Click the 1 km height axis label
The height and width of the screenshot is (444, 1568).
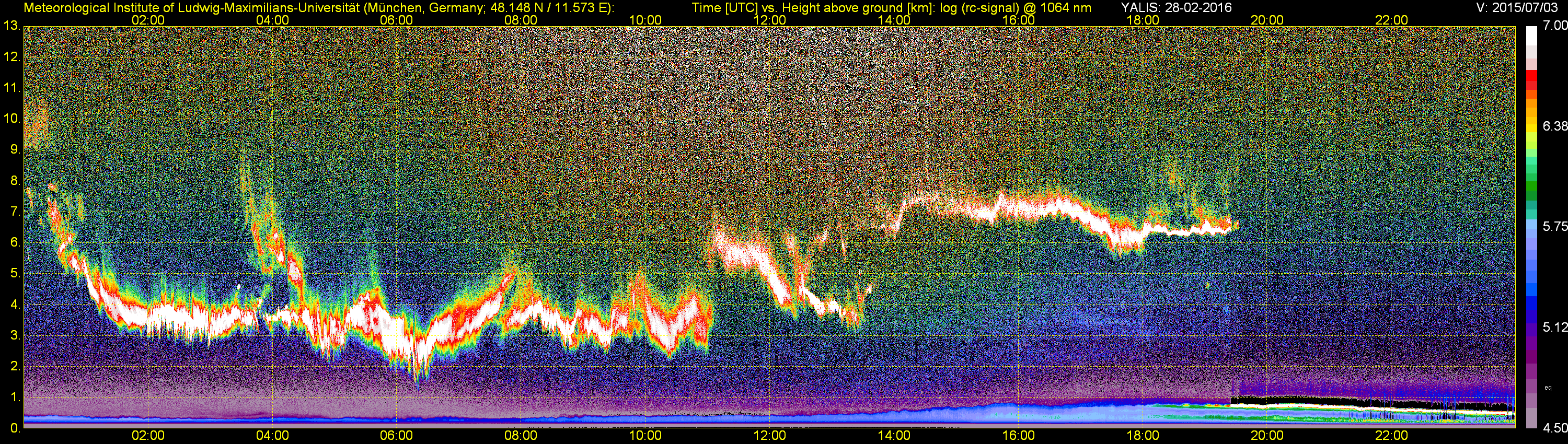[x=15, y=398]
